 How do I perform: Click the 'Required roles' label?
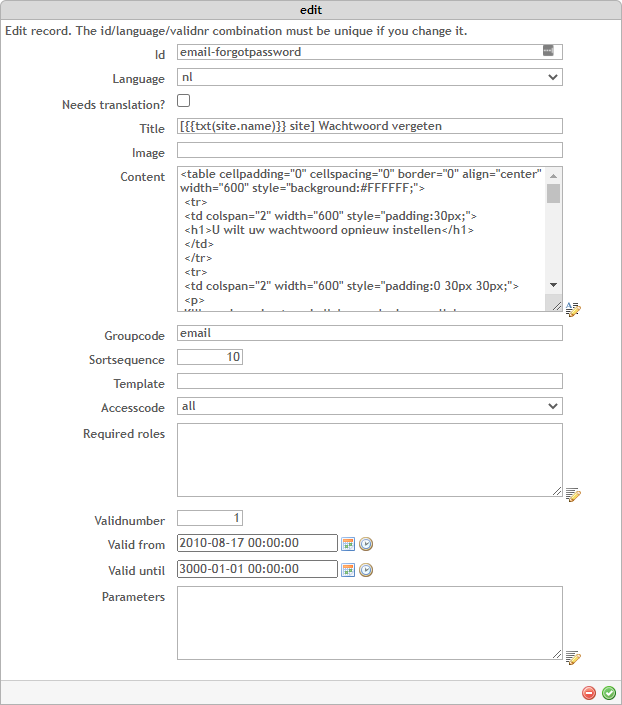[124, 434]
